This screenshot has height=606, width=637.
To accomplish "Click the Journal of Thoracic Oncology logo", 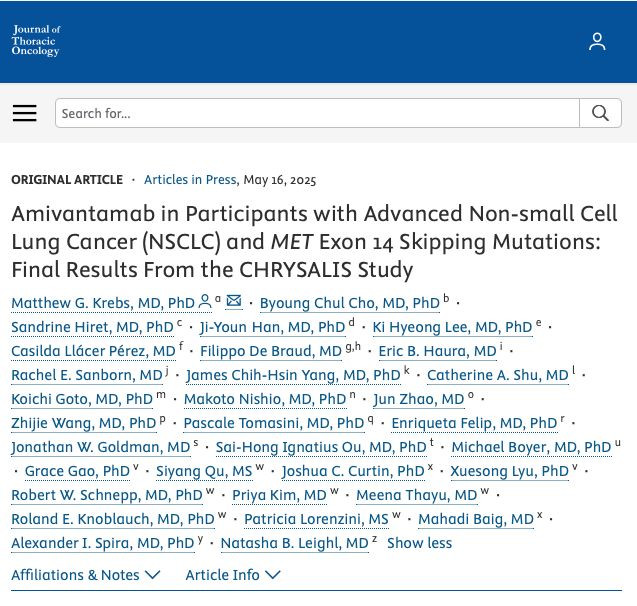I will 36,40.
